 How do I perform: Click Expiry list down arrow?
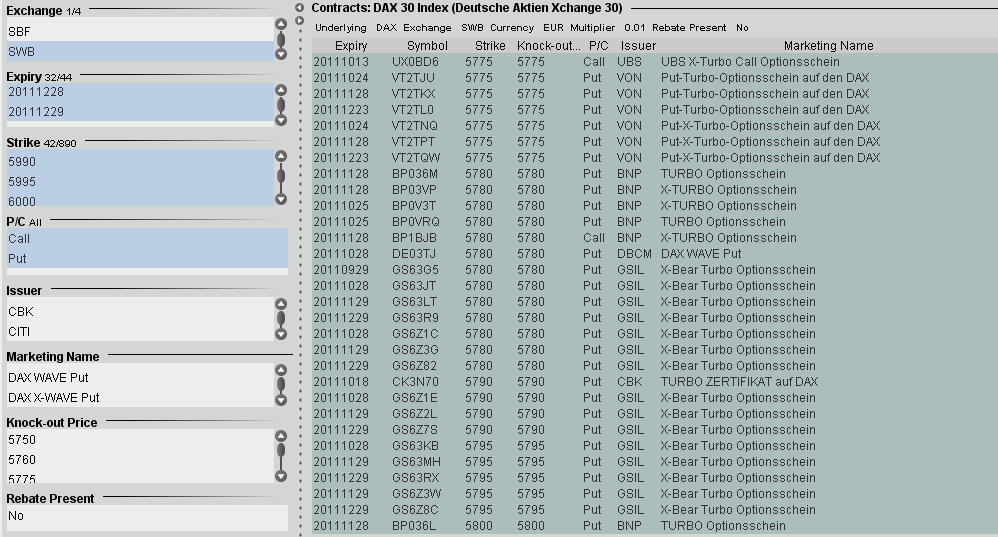[x=281, y=120]
